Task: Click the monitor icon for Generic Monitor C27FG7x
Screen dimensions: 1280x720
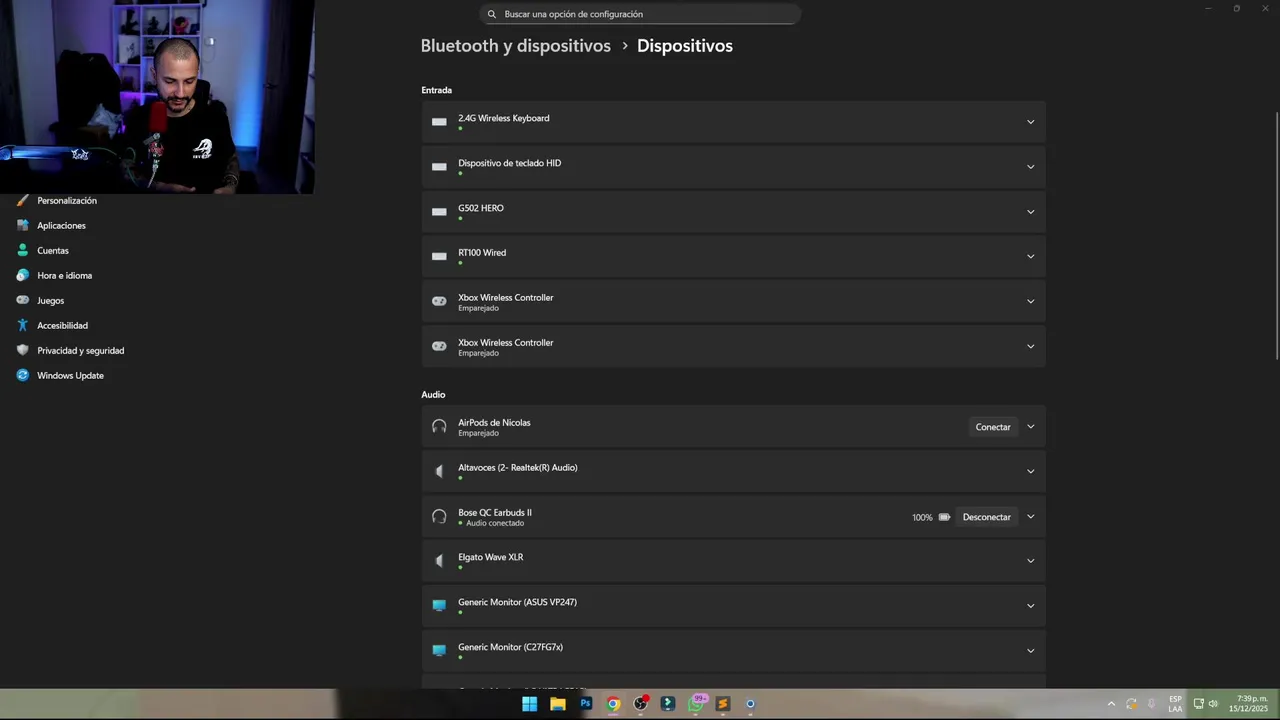Action: (439, 651)
